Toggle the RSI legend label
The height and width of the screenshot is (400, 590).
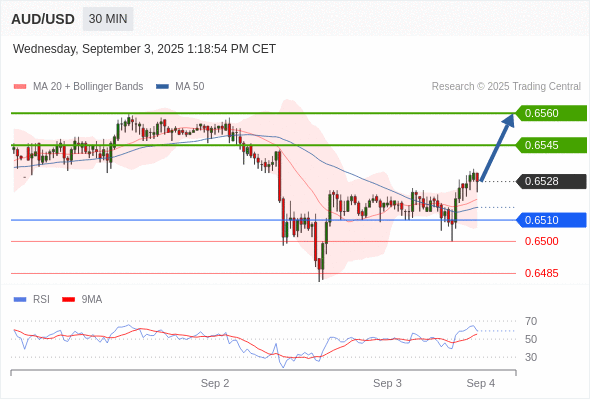pos(41,300)
